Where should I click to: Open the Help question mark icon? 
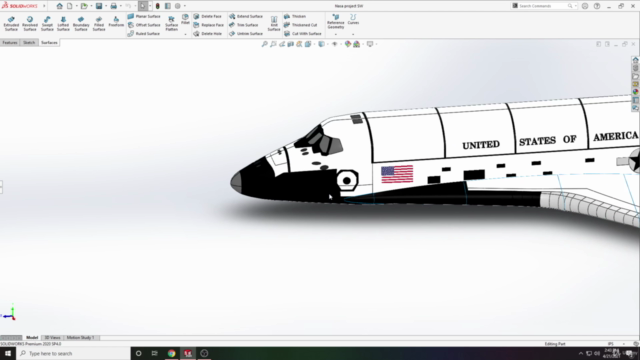pyautogui.click(x=597, y=6)
